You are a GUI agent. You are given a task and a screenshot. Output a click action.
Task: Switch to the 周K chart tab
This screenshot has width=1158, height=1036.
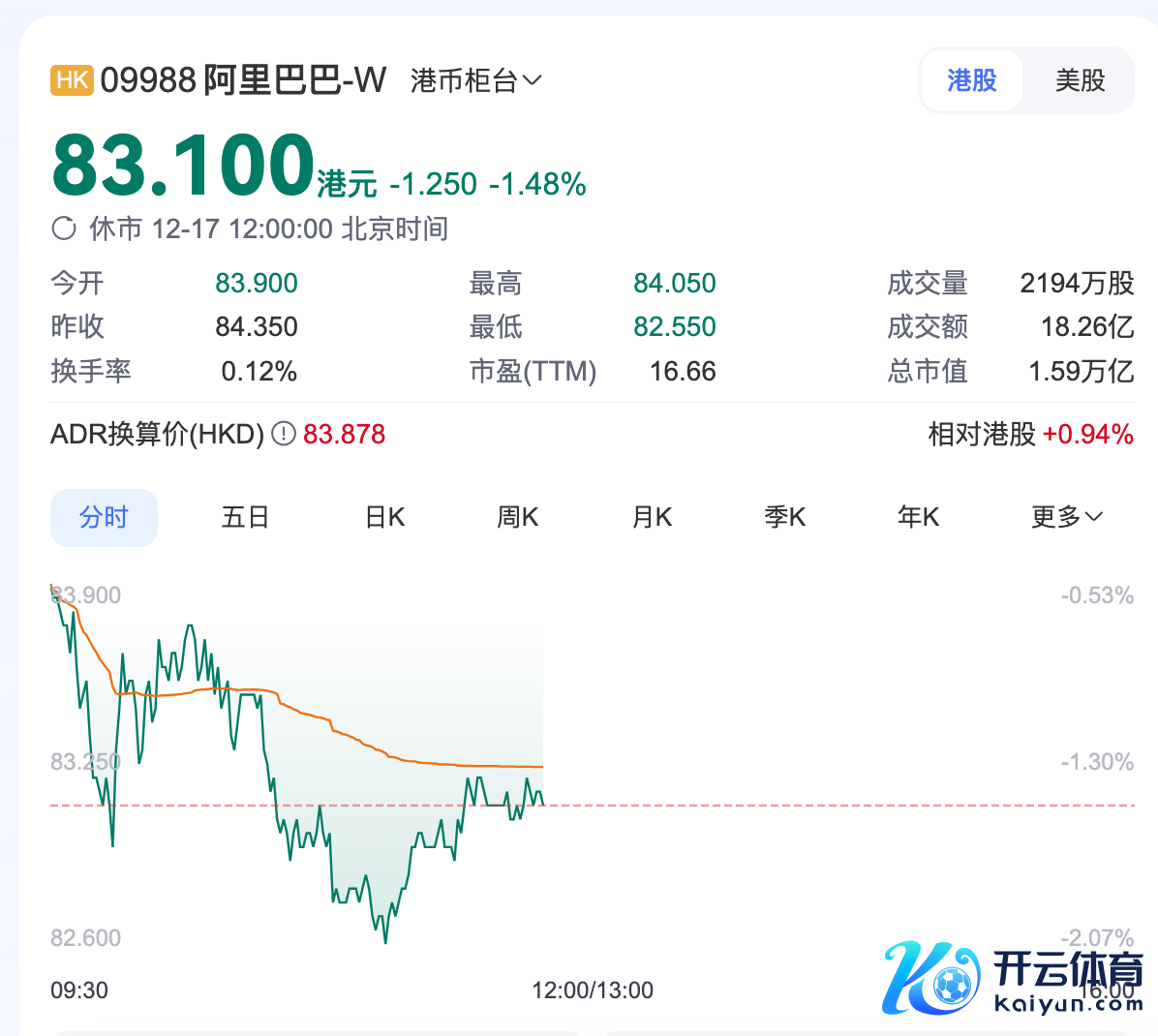517,517
